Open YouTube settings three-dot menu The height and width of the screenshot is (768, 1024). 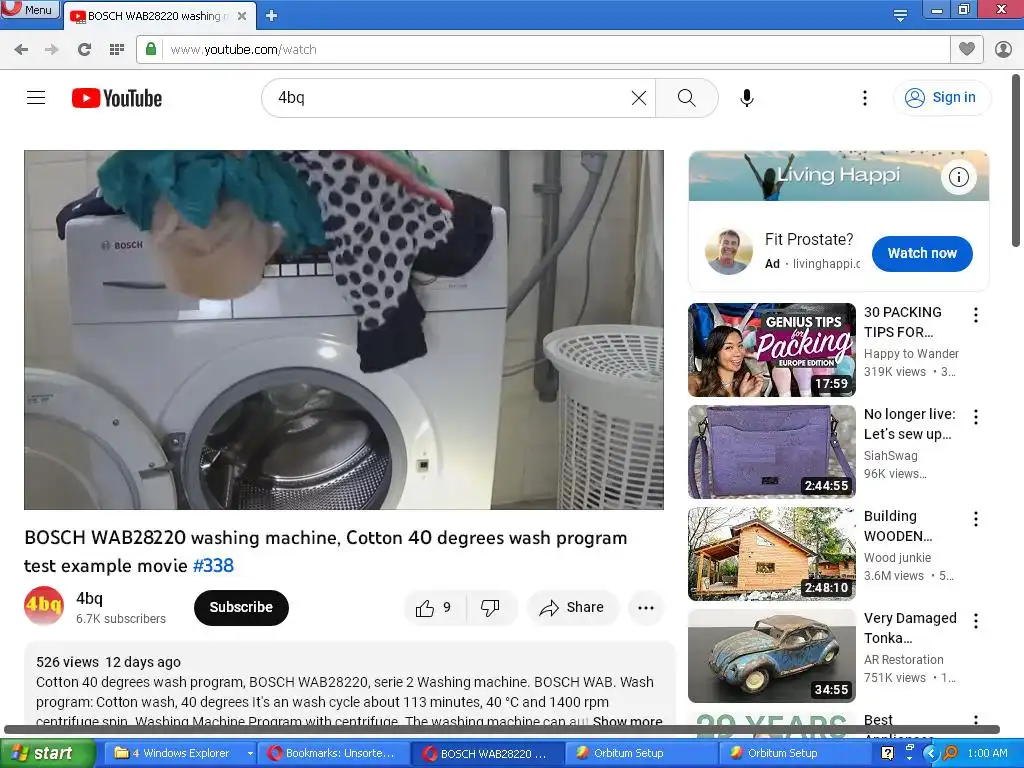865,98
